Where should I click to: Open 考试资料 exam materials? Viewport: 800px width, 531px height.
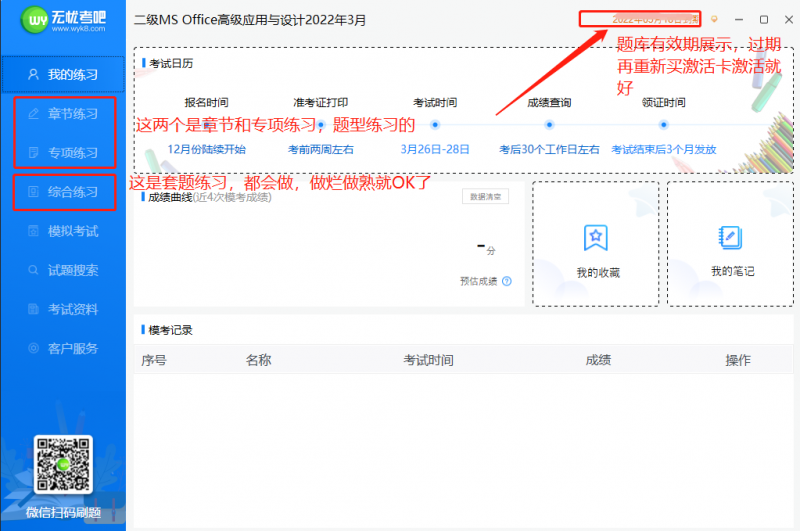tap(63, 309)
